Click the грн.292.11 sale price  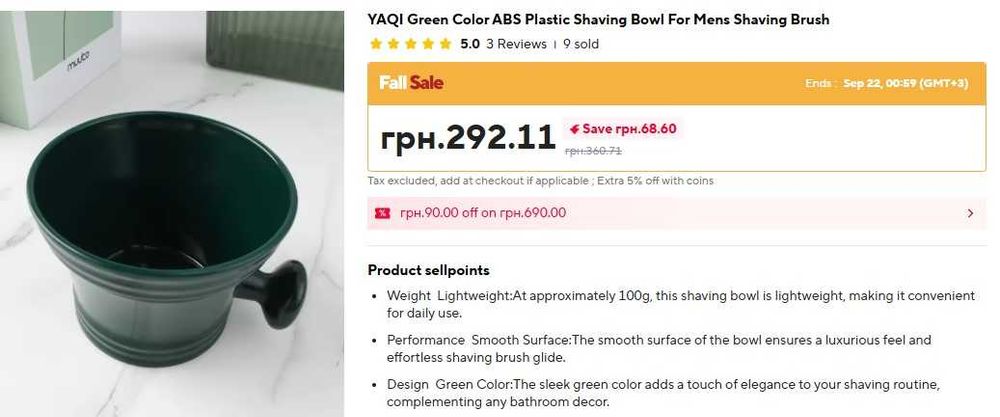467,138
